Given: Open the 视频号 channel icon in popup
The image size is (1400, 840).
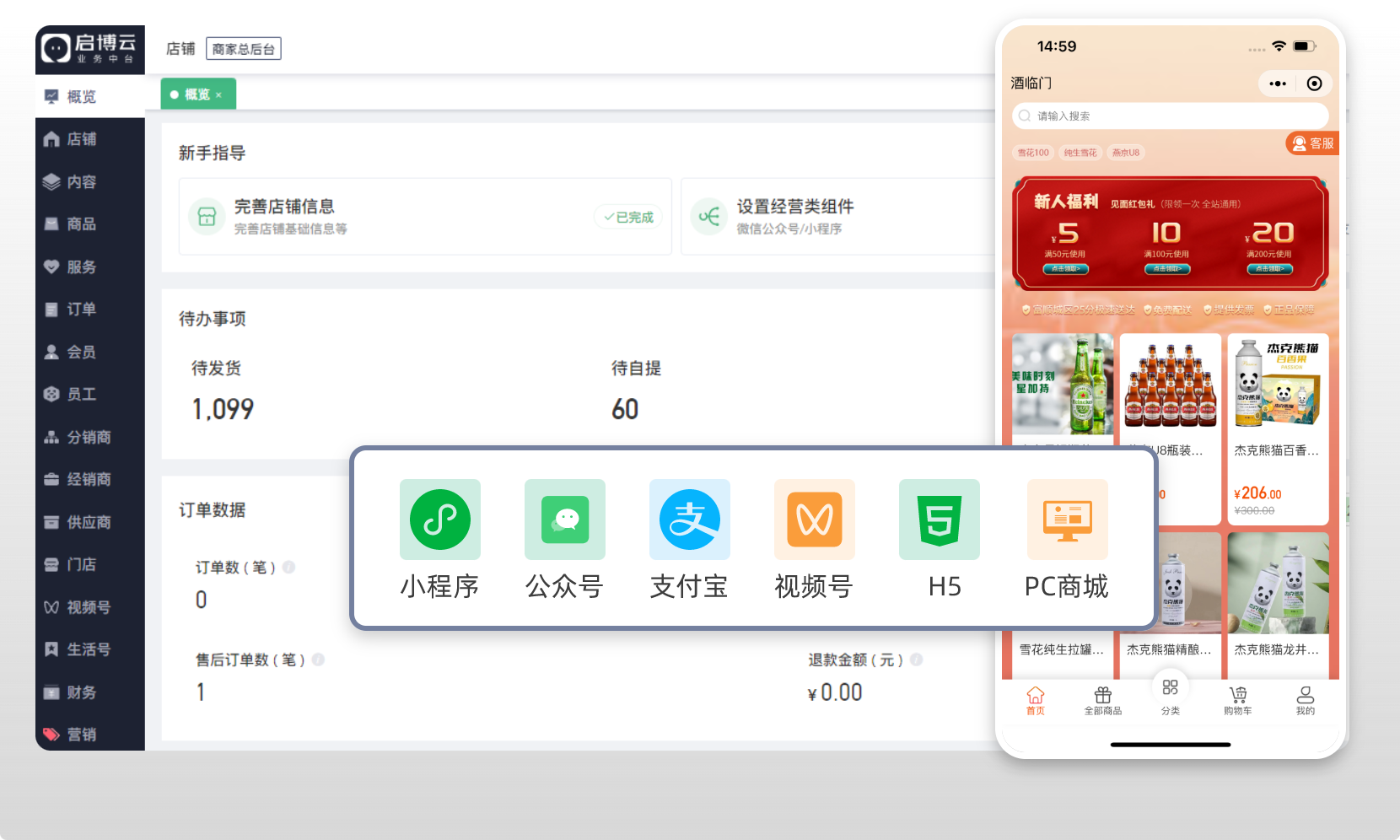Looking at the screenshot, I should pyautogui.click(x=814, y=520).
